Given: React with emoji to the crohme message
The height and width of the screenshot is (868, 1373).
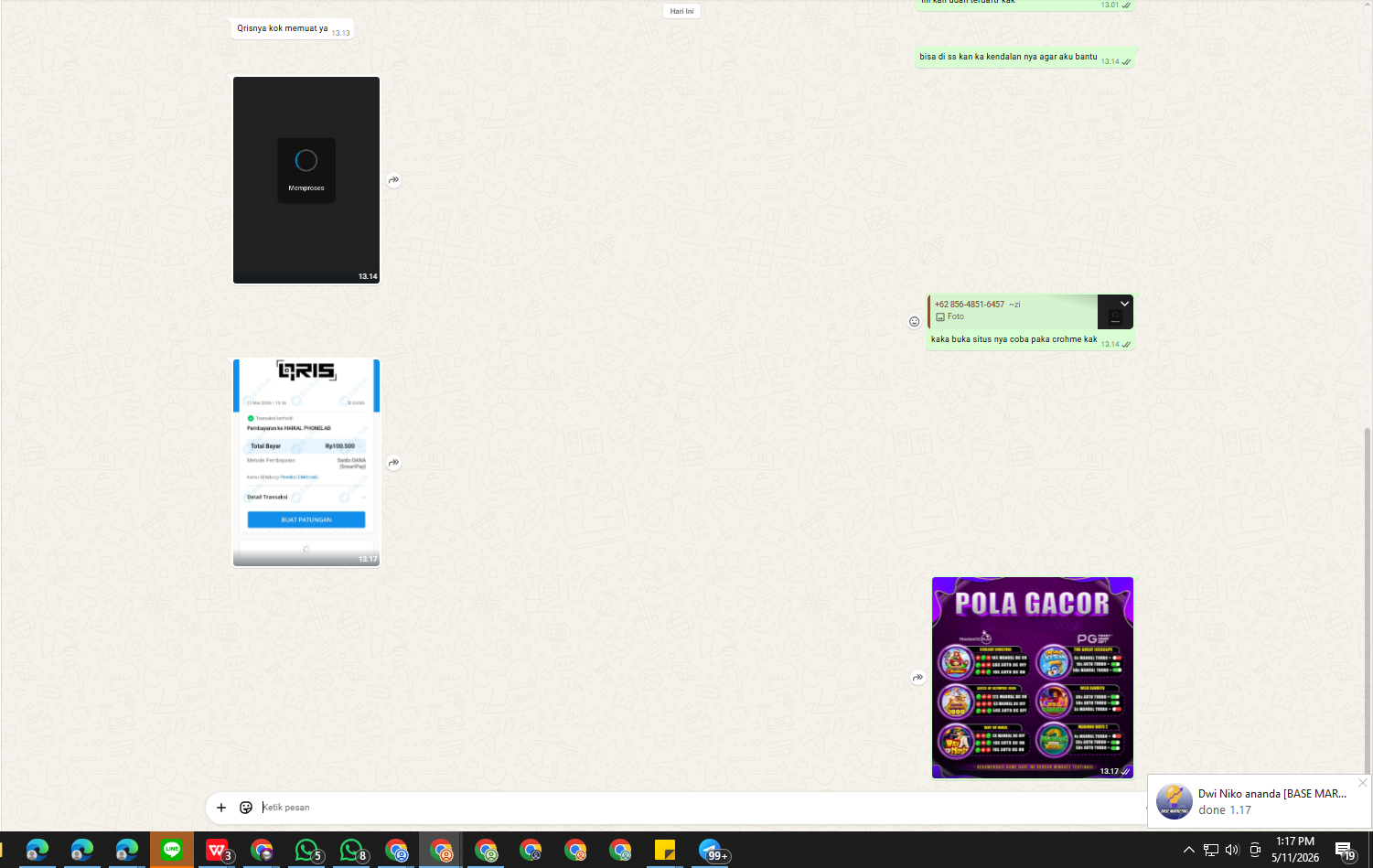Looking at the screenshot, I should 914,321.
